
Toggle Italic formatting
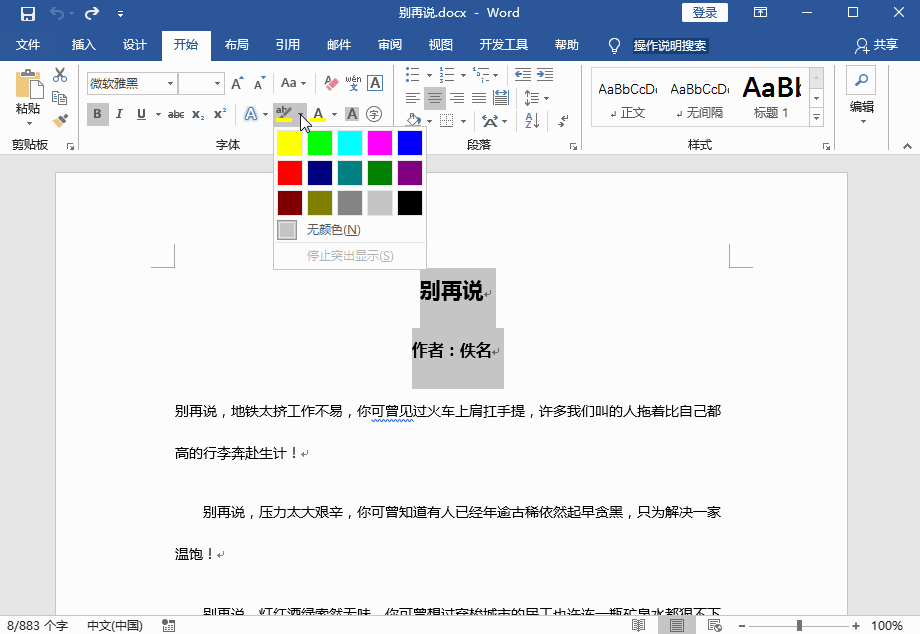point(119,114)
